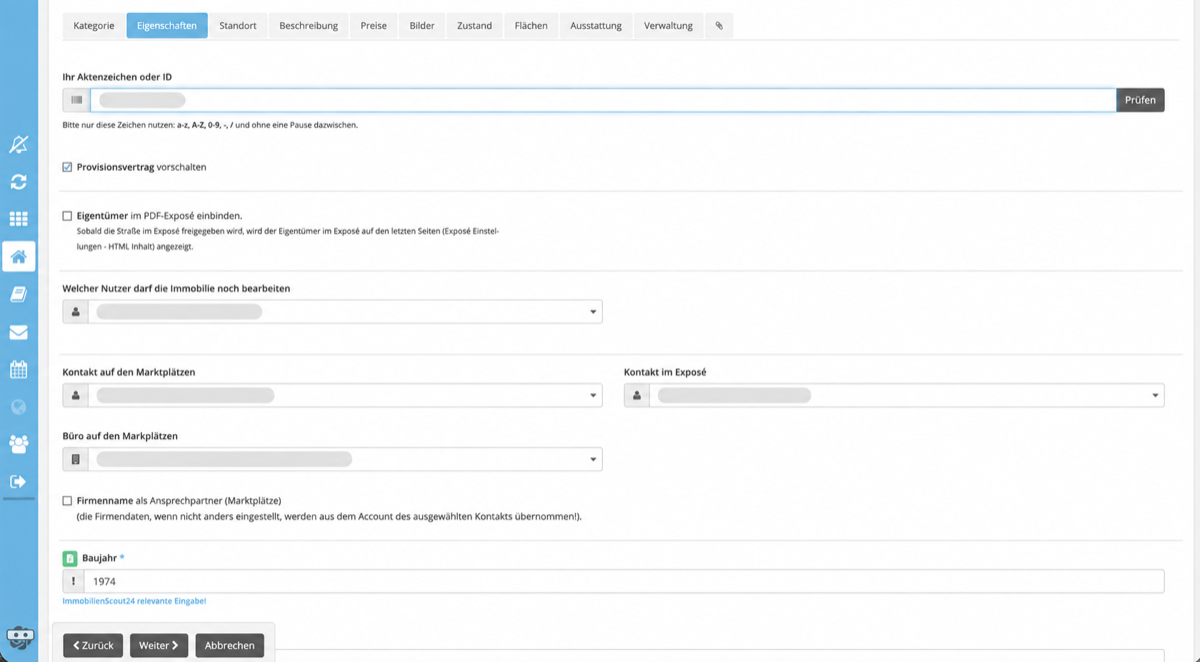Open the Zustand tab
1200x662 pixels.
[474, 26]
